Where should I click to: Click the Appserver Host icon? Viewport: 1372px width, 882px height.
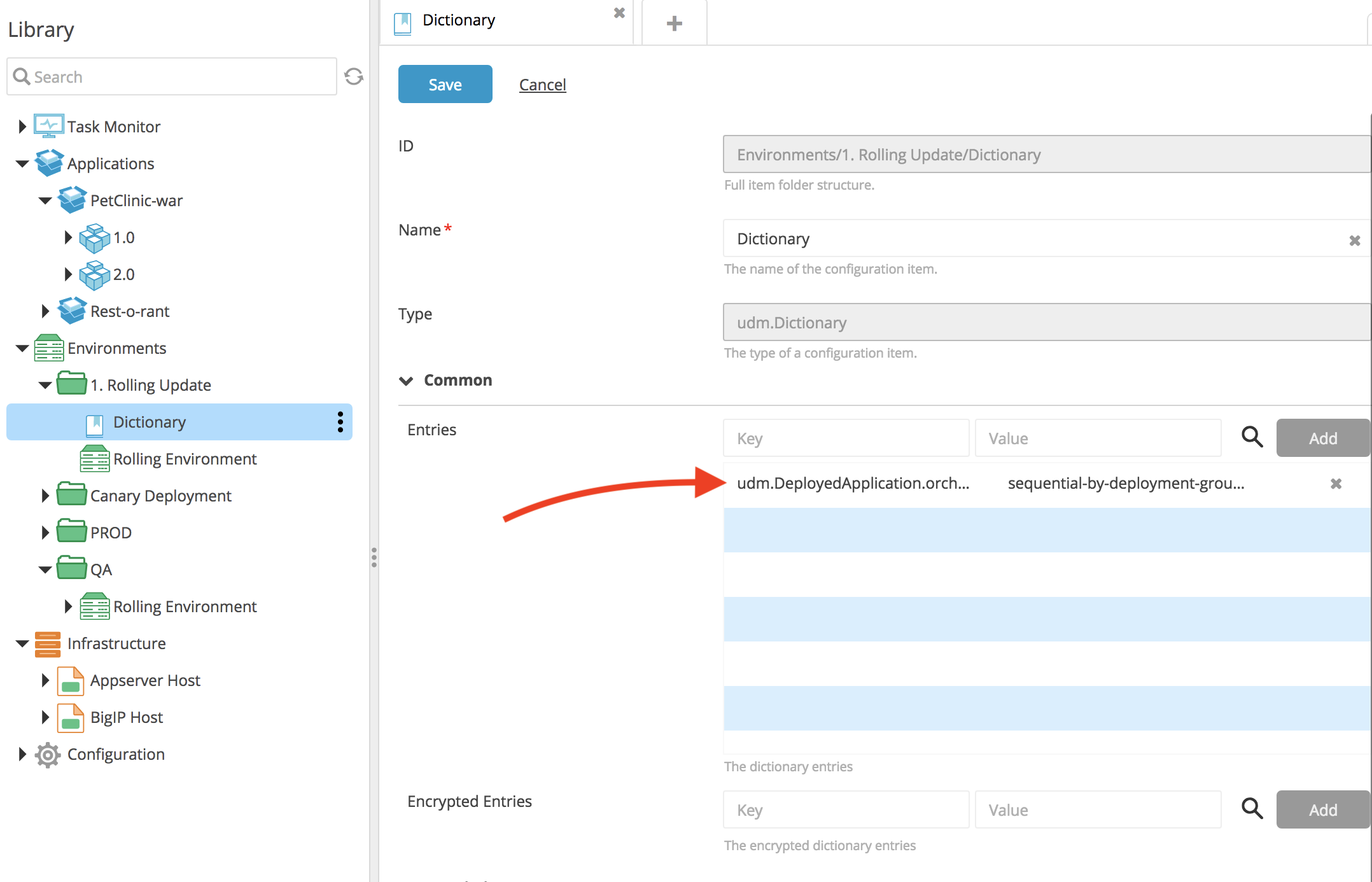click(71, 681)
